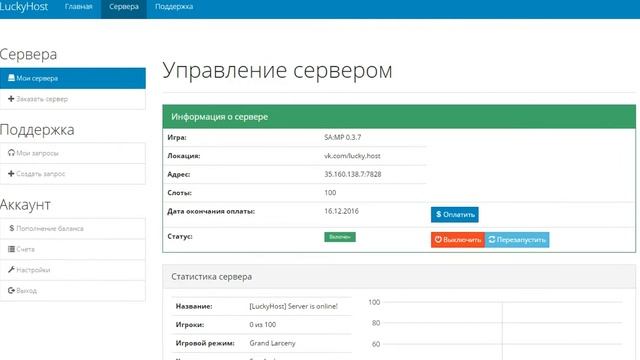
Task: Click the exit icon beside Выход
Action: 11,291
